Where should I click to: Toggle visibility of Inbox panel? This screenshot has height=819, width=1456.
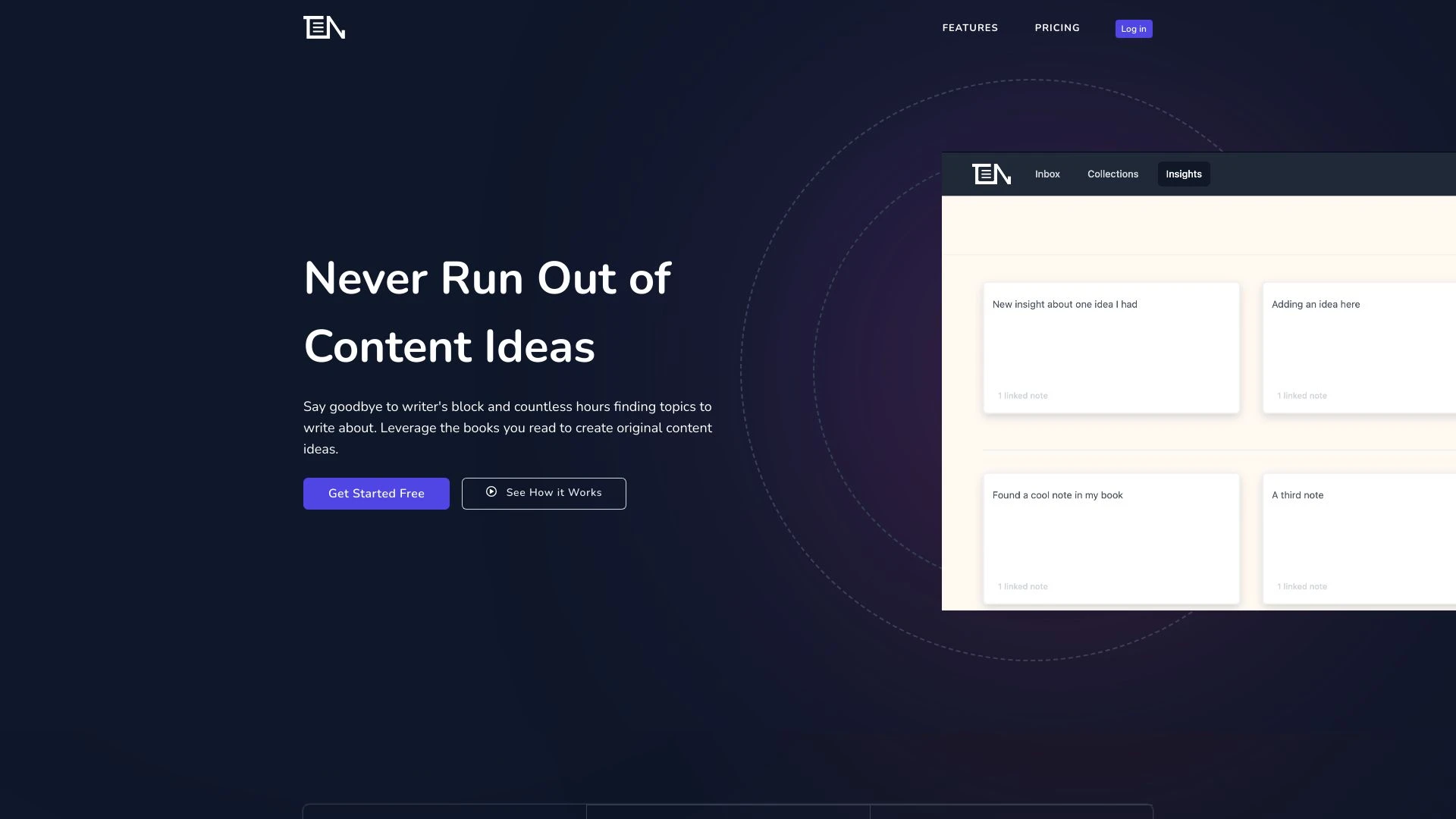coord(1047,173)
